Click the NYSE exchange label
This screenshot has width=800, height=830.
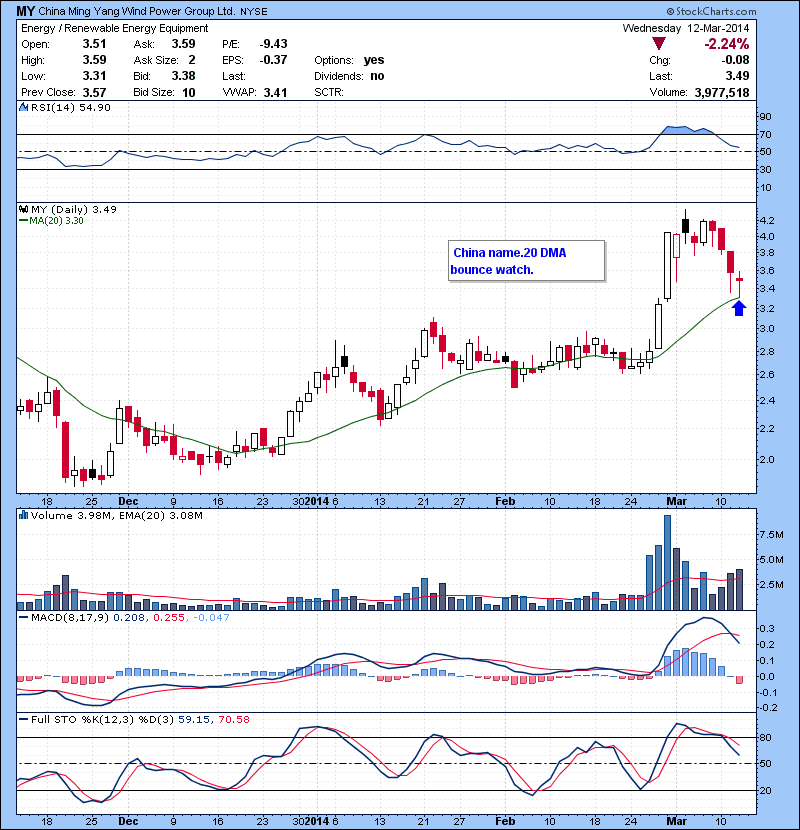point(254,12)
